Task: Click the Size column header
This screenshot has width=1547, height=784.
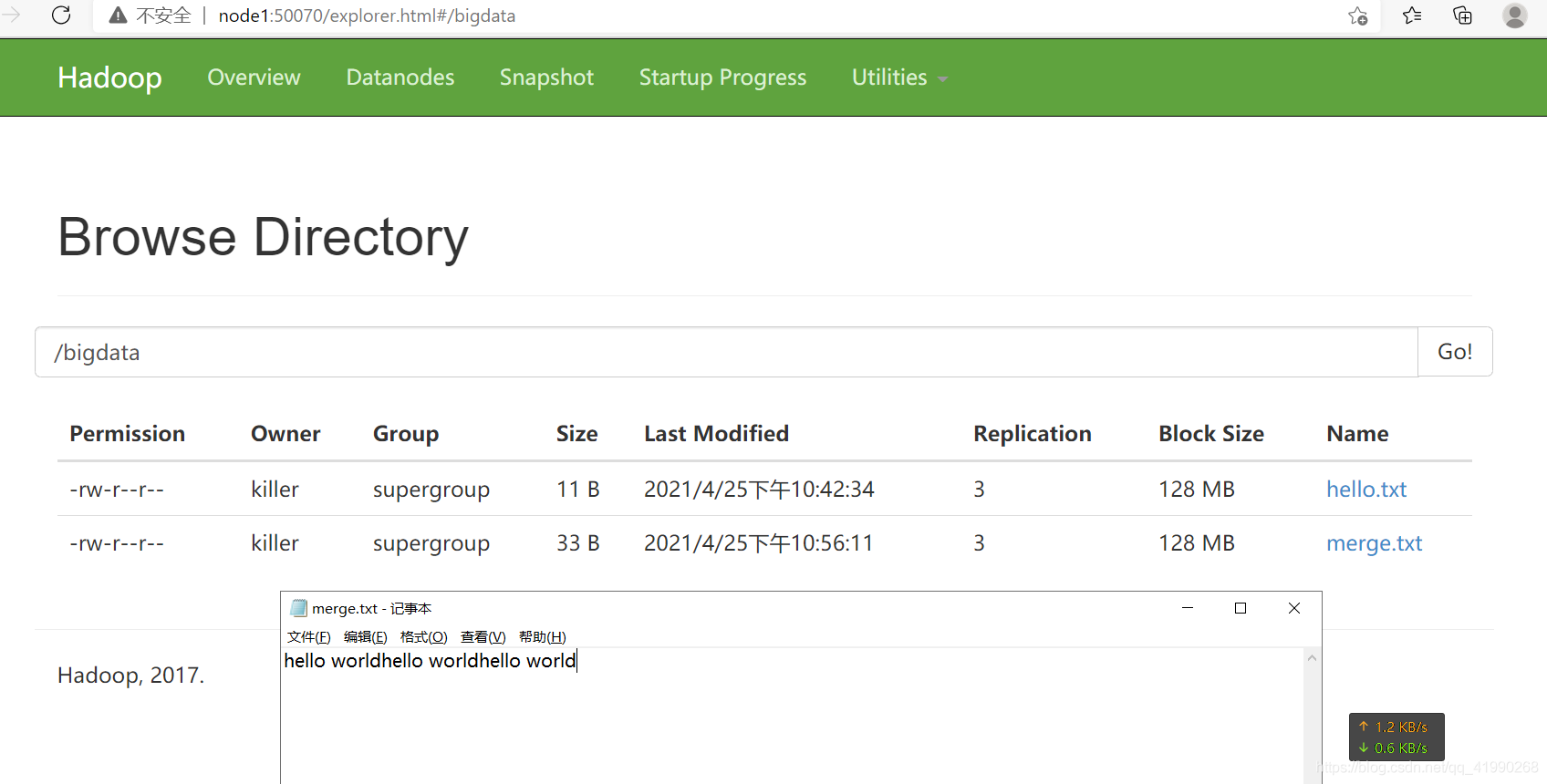Action: tap(577, 434)
